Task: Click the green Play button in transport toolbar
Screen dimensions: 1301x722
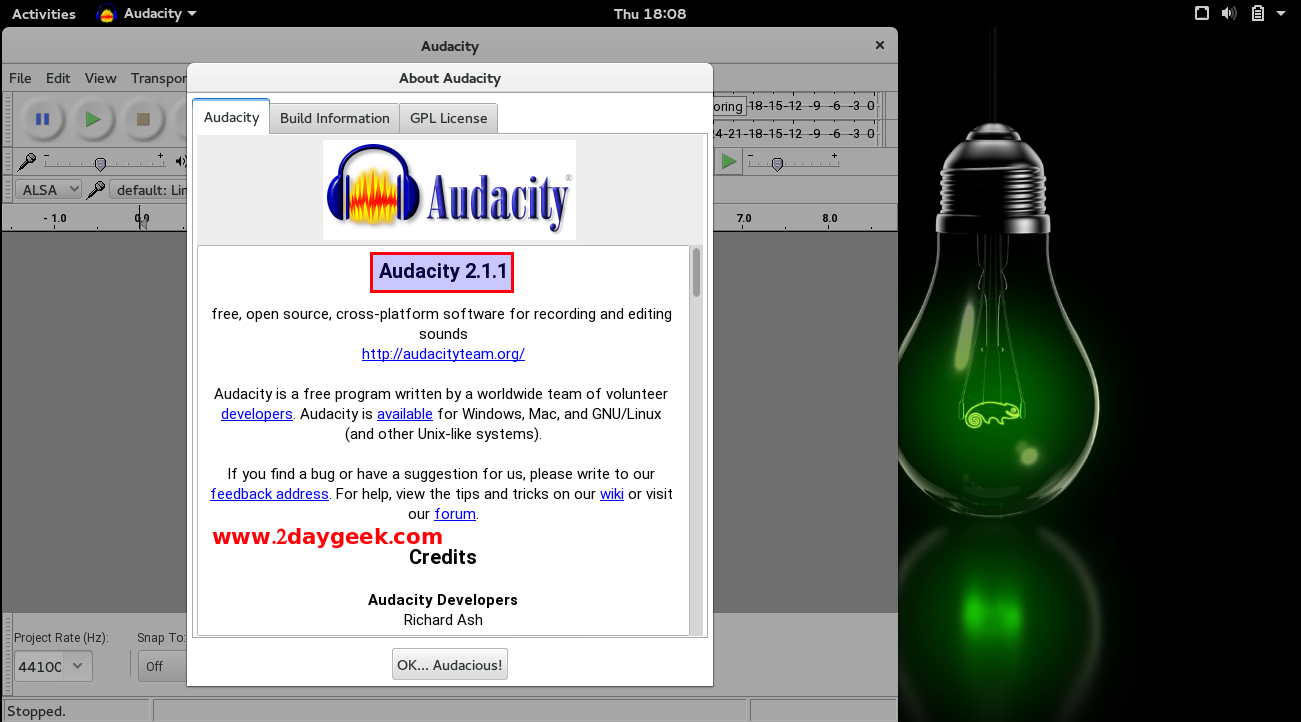Action: pyautogui.click(x=93, y=120)
